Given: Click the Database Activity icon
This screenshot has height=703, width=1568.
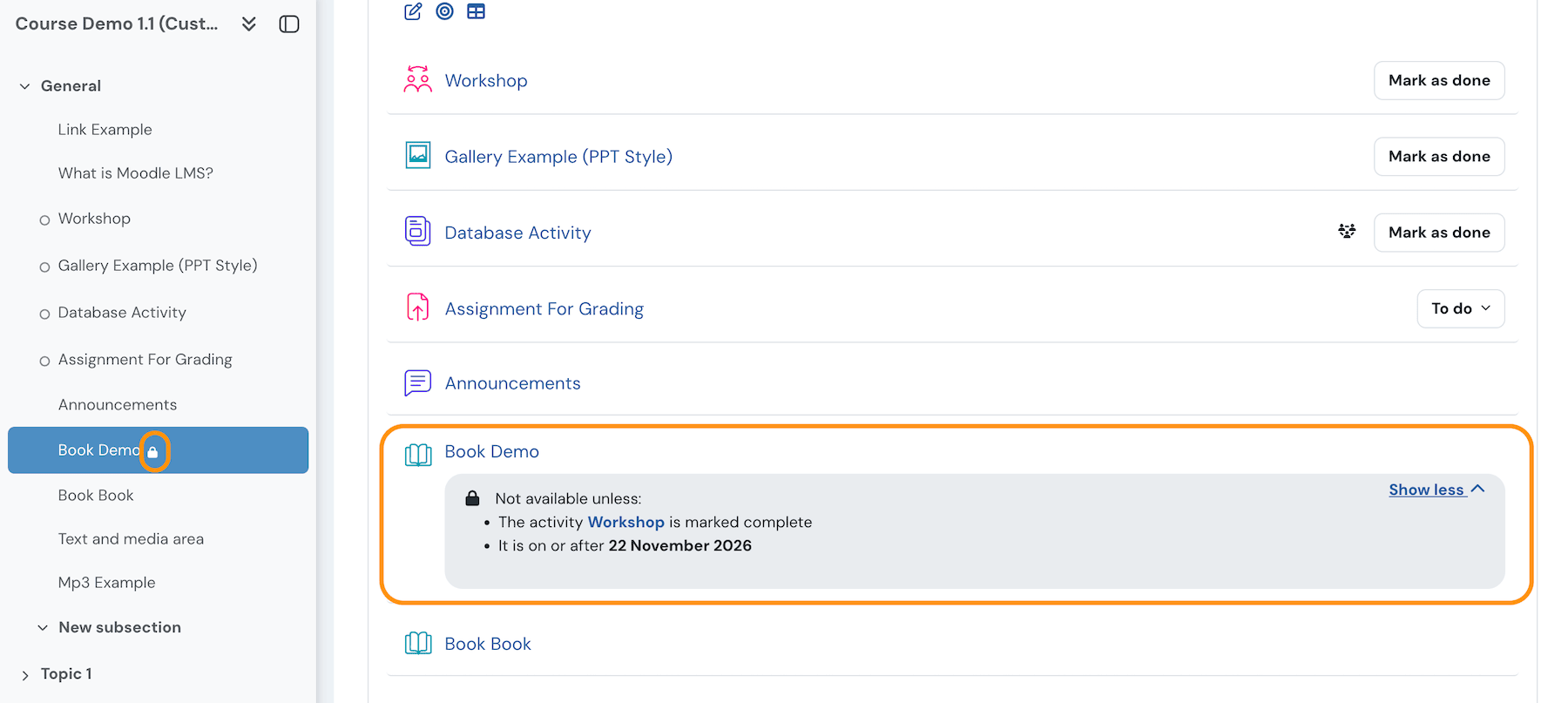Looking at the screenshot, I should pos(418,232).
